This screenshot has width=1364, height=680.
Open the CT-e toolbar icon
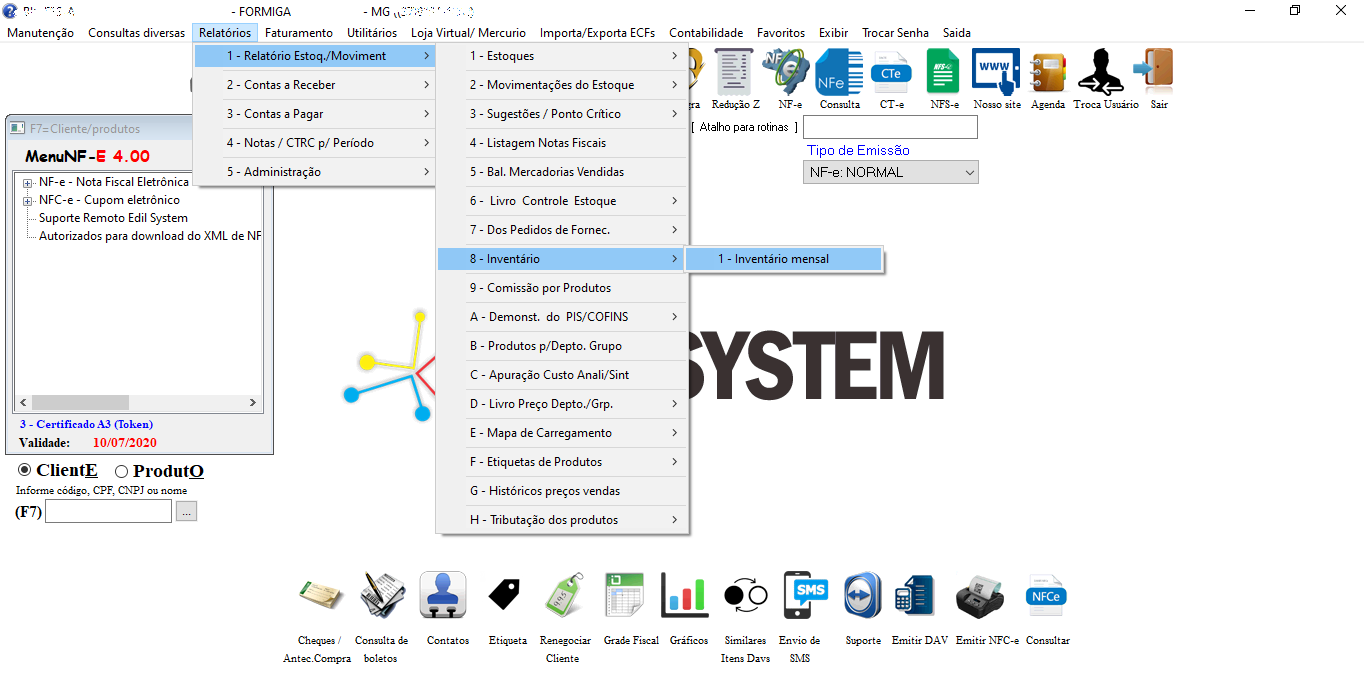(x=891, y=73)
